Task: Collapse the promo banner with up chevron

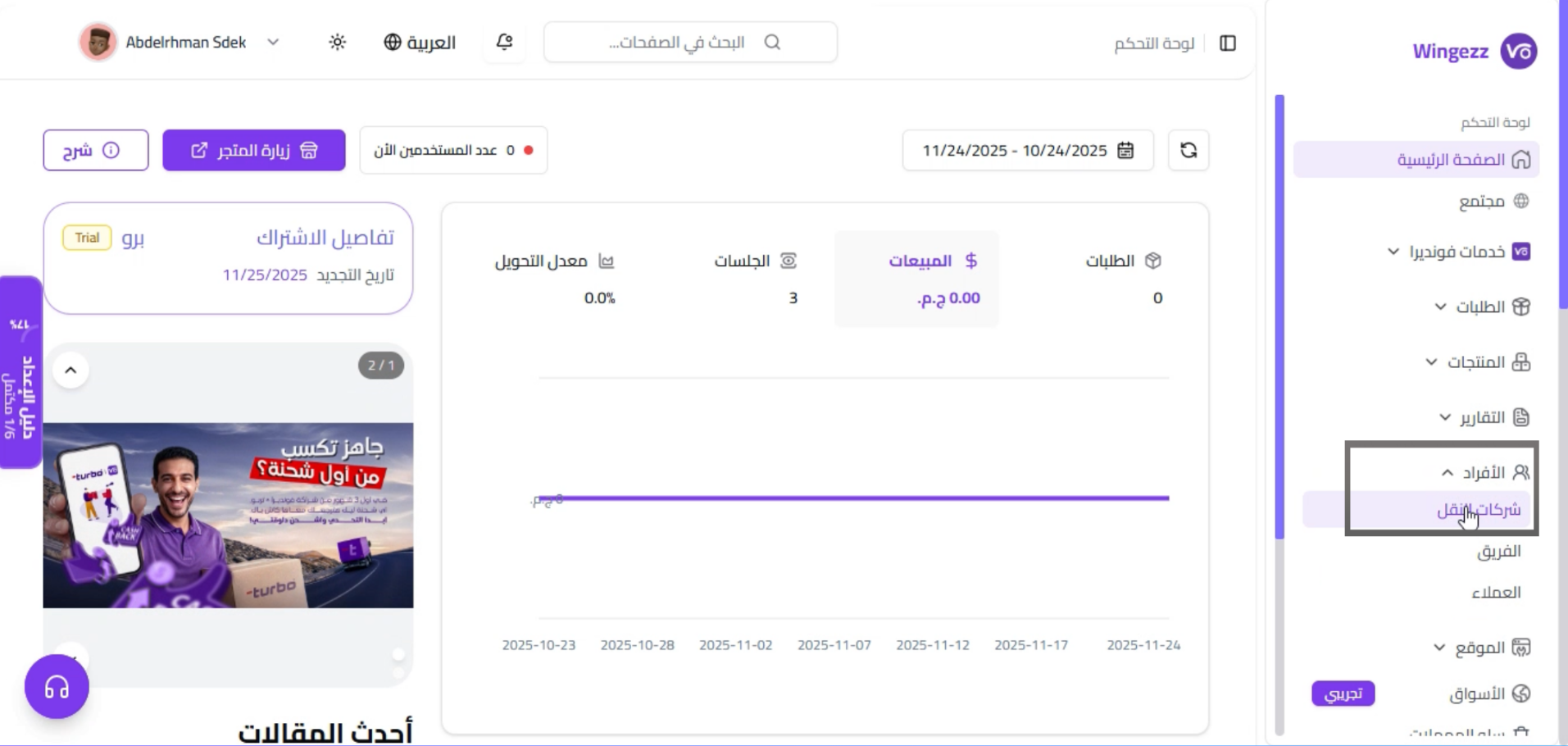Action: [x=70, y=371]
